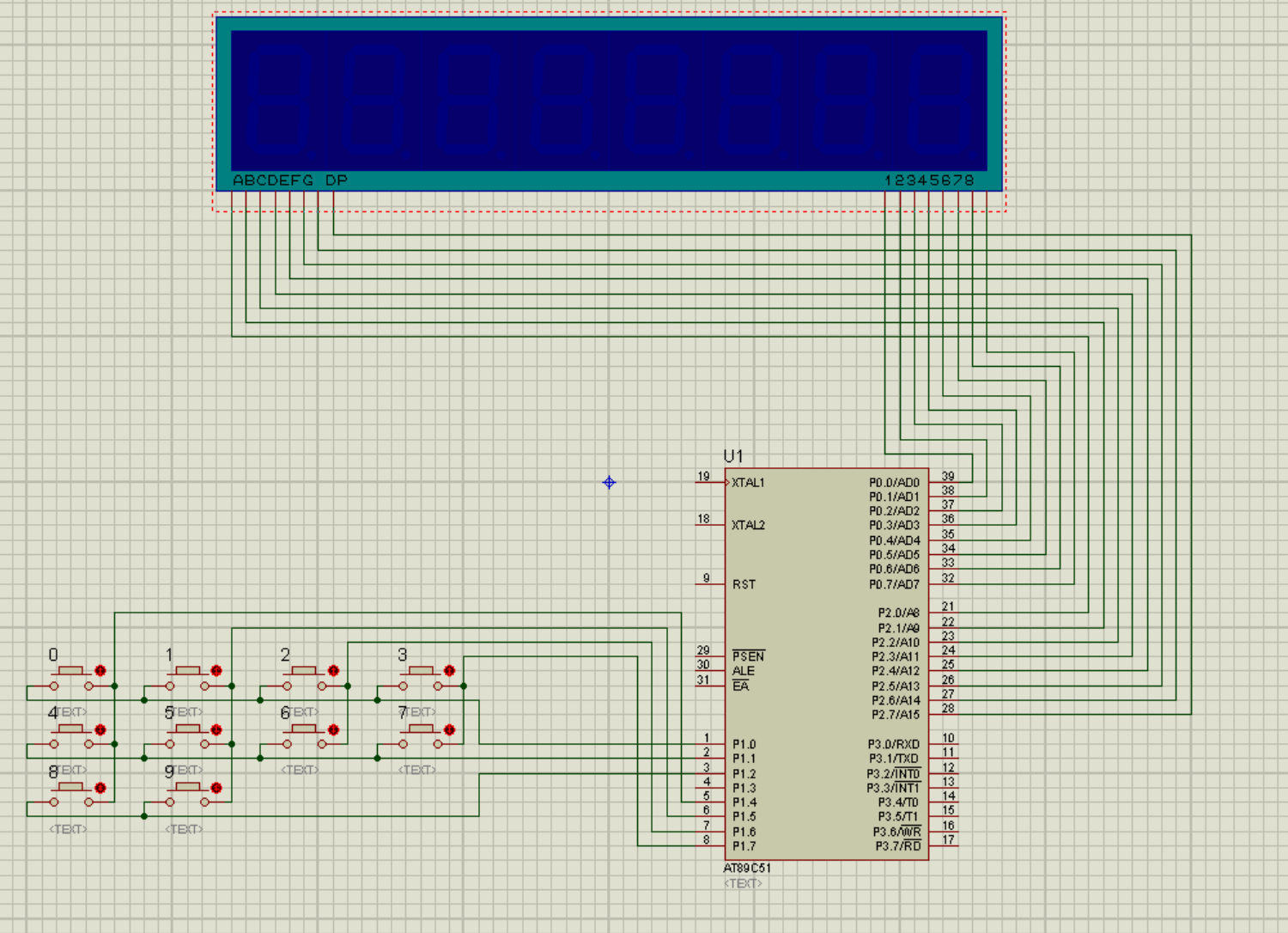Click the P3.7/RD pin label

(898, 846)
